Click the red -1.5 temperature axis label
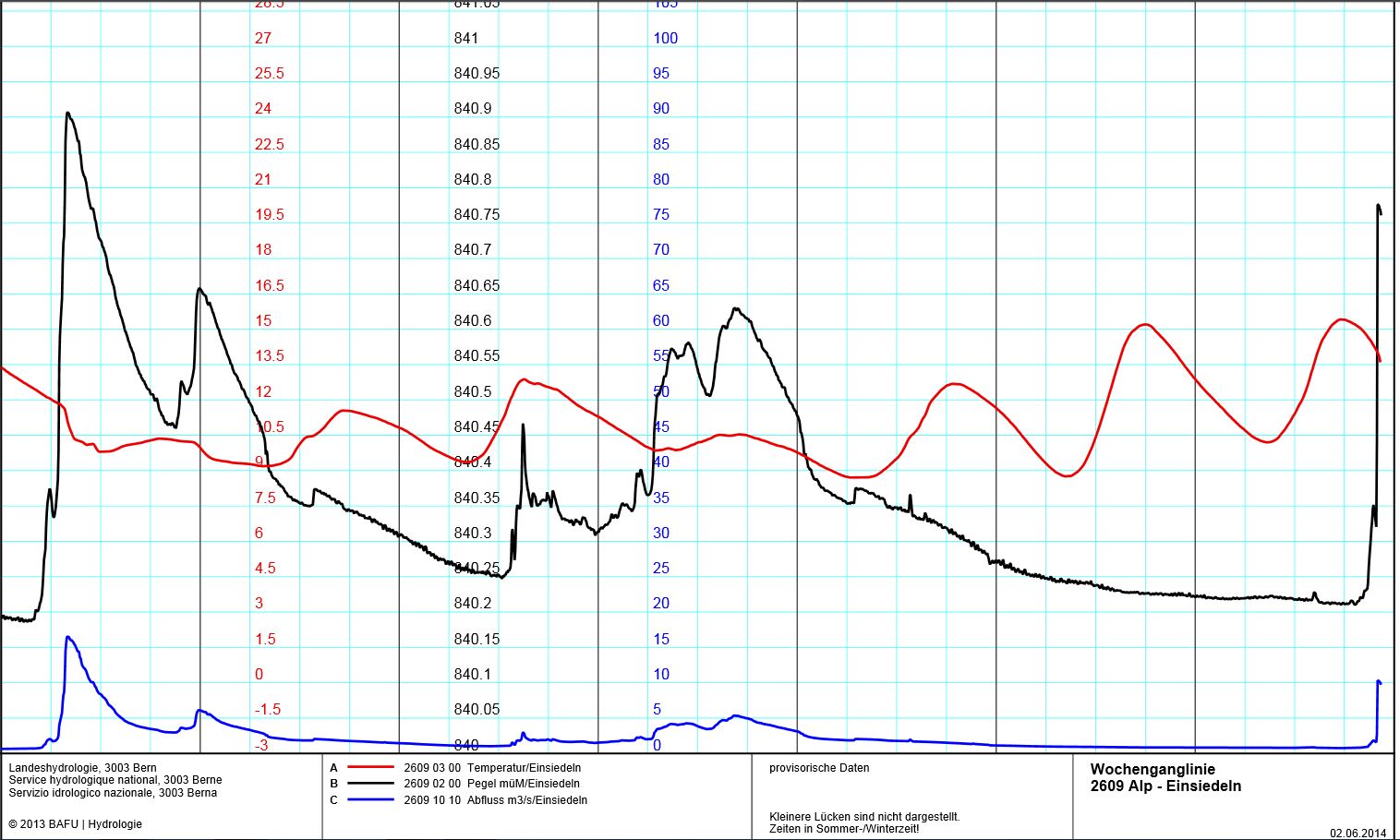 pos(268,709)
